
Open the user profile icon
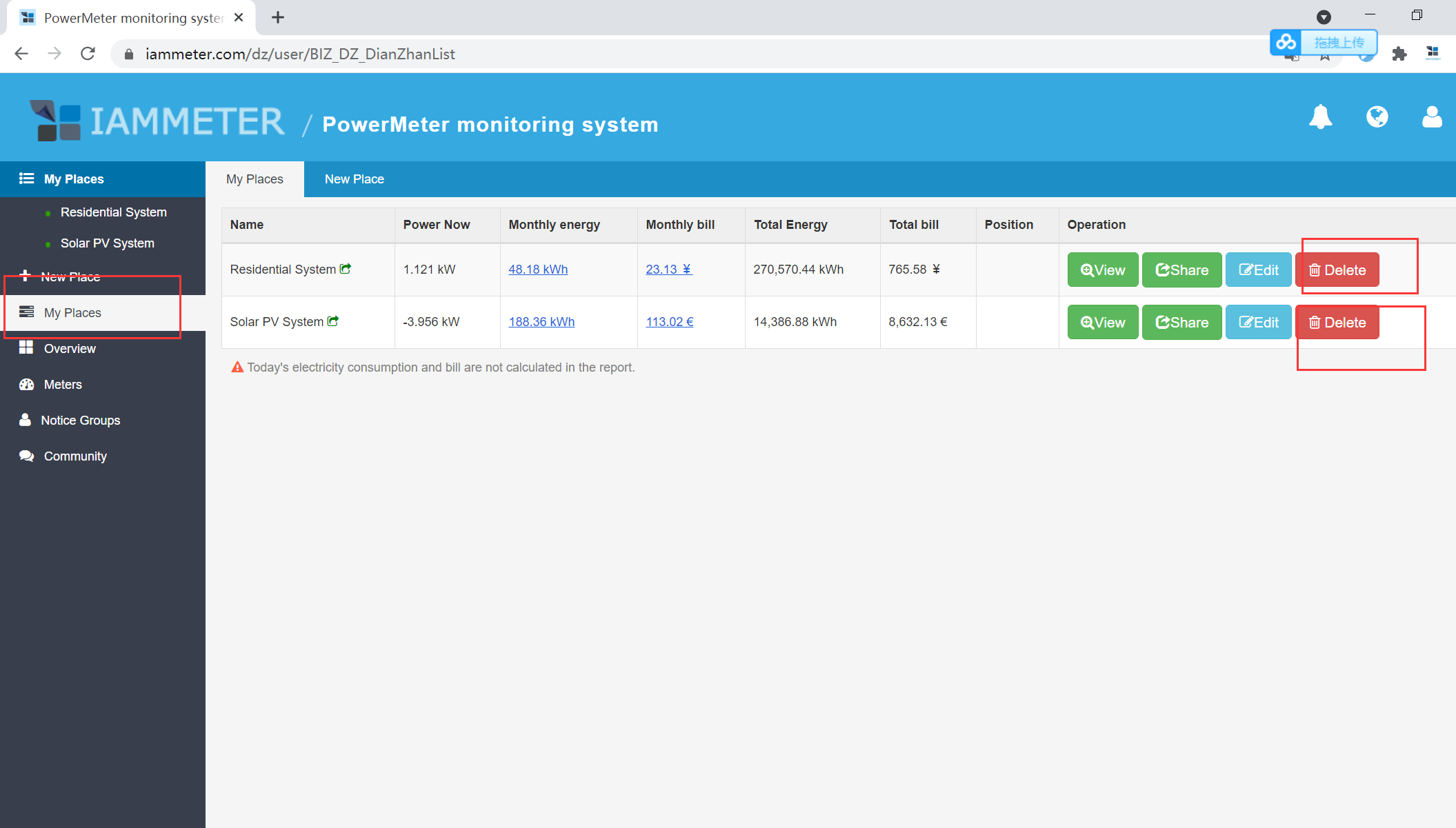tap(1432, 117)
